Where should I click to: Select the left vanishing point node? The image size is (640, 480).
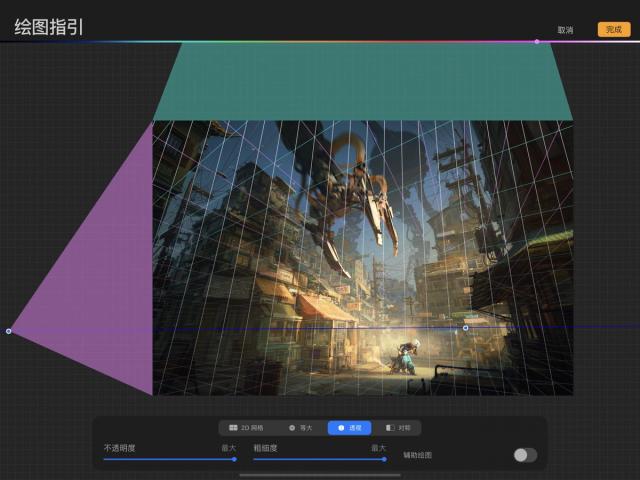point(9,331)
